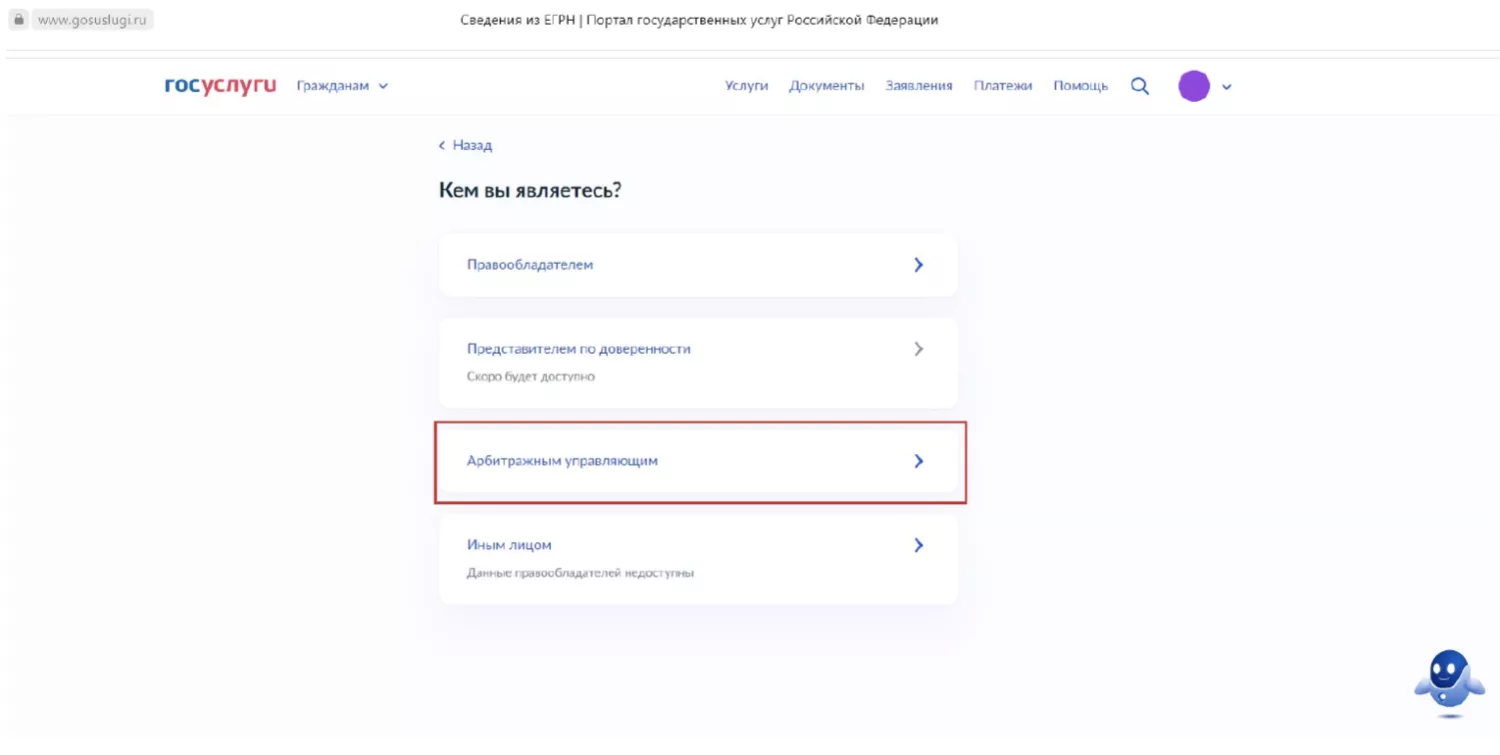1500x755 pixels.
Task: Open the Платежи menu item
Action: click(1003, 86)
